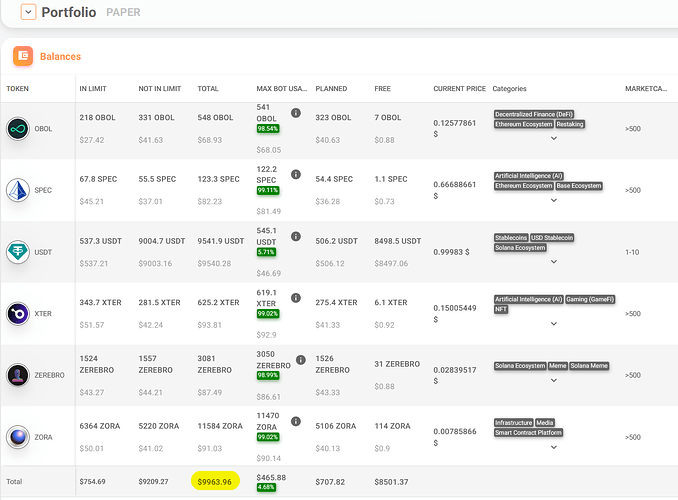Sort by IN LIMIT column header
This screenshot has width=678, height=500.
(x=93, y=89)
